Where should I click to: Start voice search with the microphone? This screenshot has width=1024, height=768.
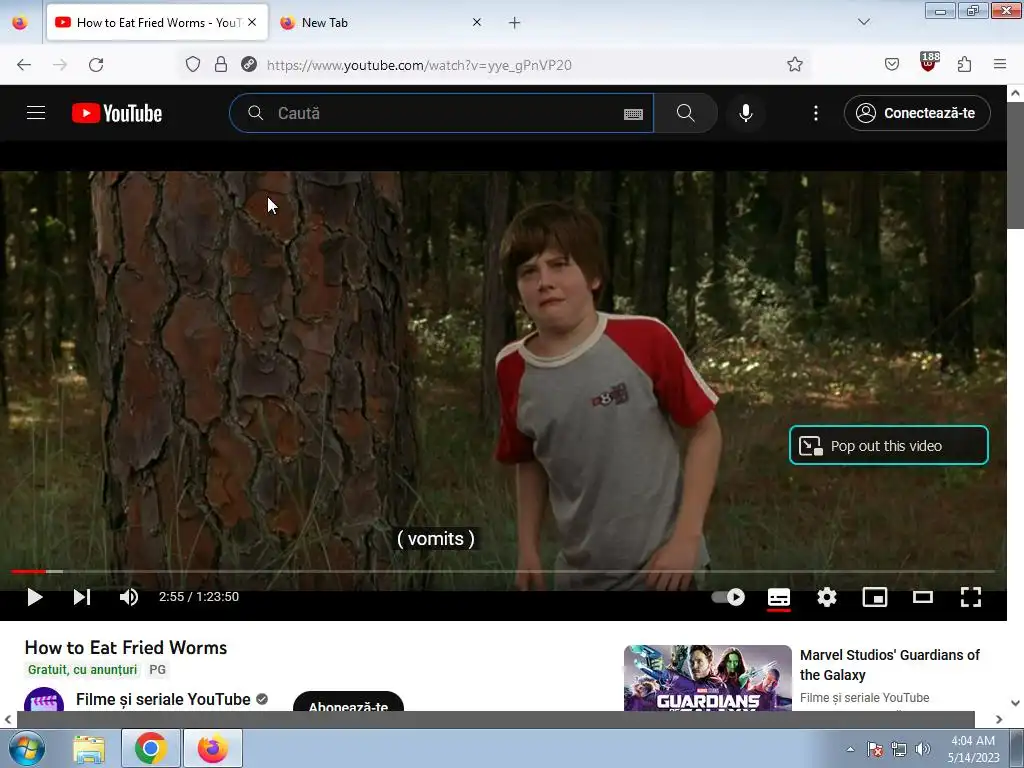(746, 113)
